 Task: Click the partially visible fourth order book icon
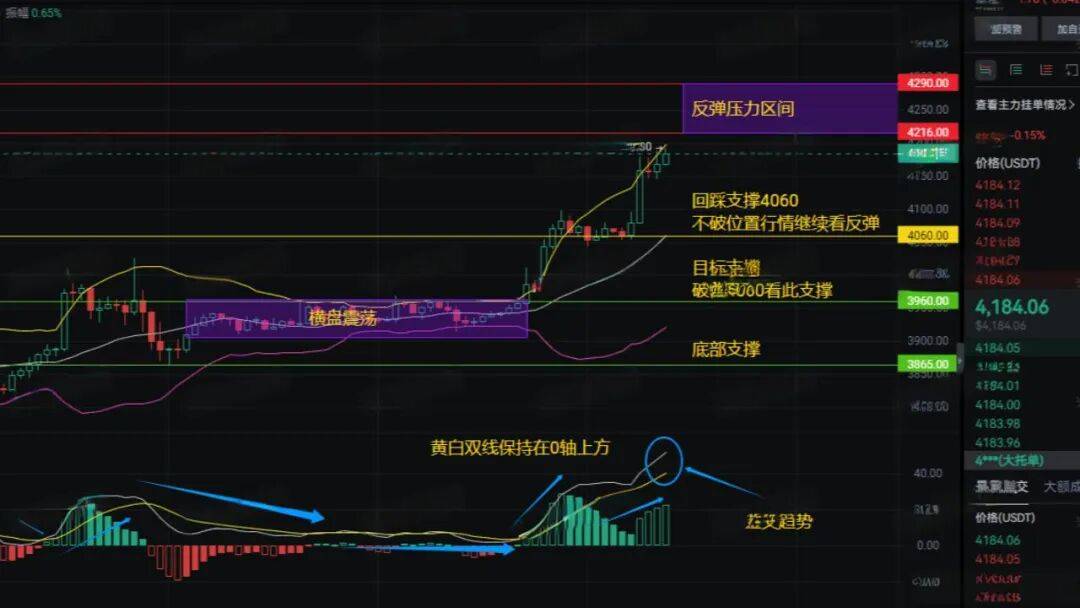pyautogui.click(x=1074, y=69)
